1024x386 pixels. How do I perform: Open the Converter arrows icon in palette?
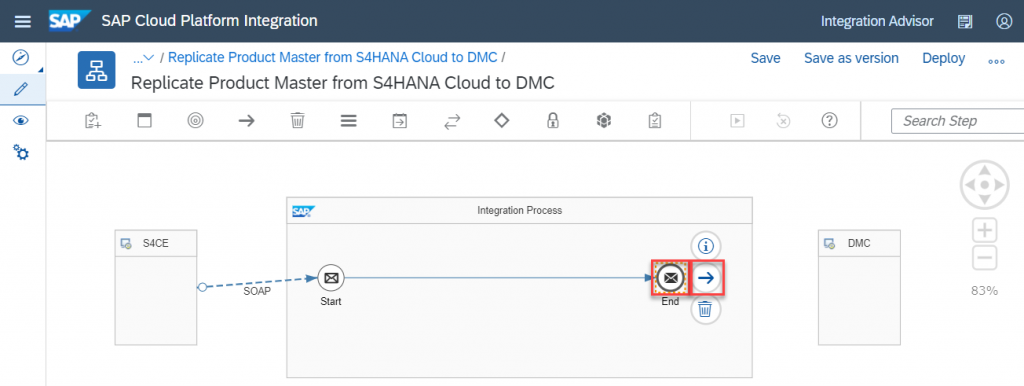(452, 121)
